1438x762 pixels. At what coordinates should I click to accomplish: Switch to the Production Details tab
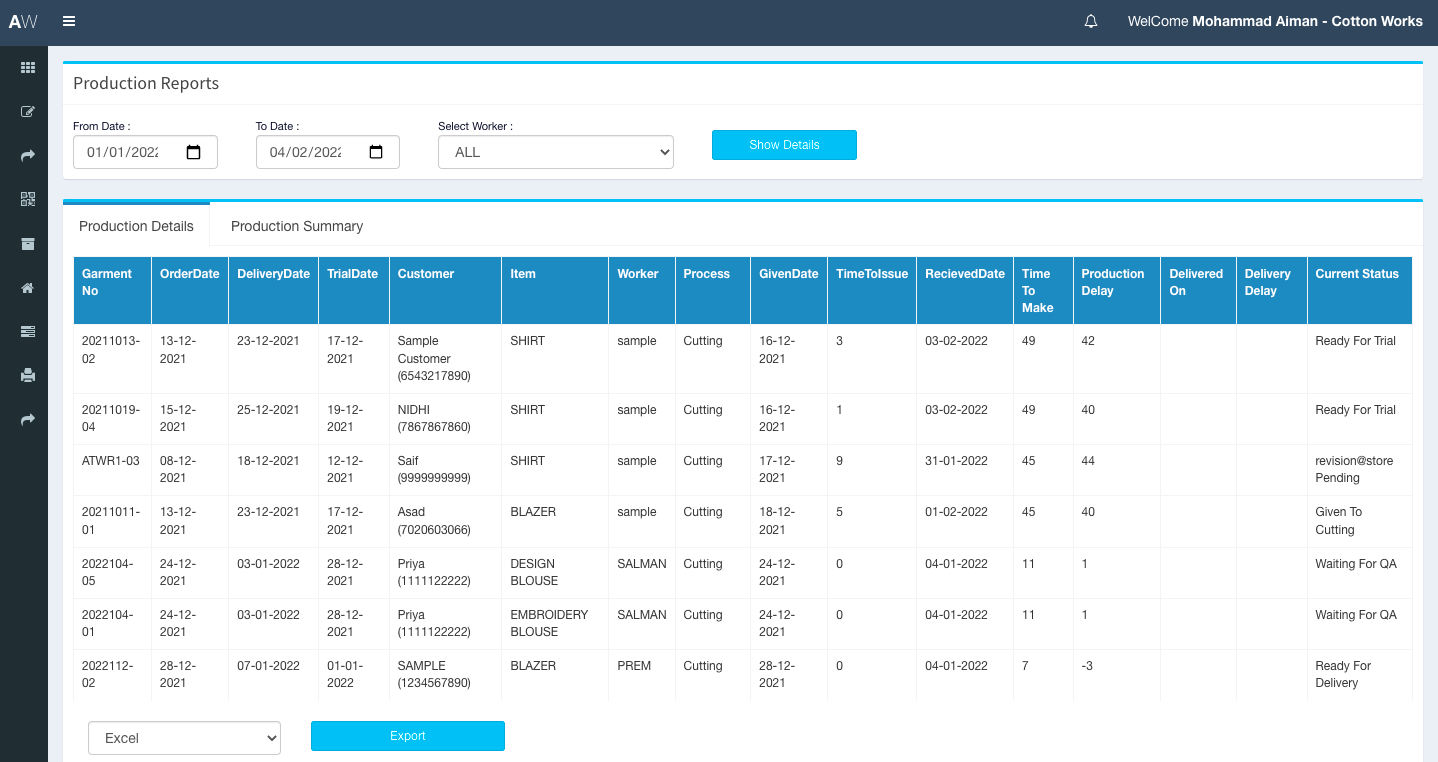[136, 226]
